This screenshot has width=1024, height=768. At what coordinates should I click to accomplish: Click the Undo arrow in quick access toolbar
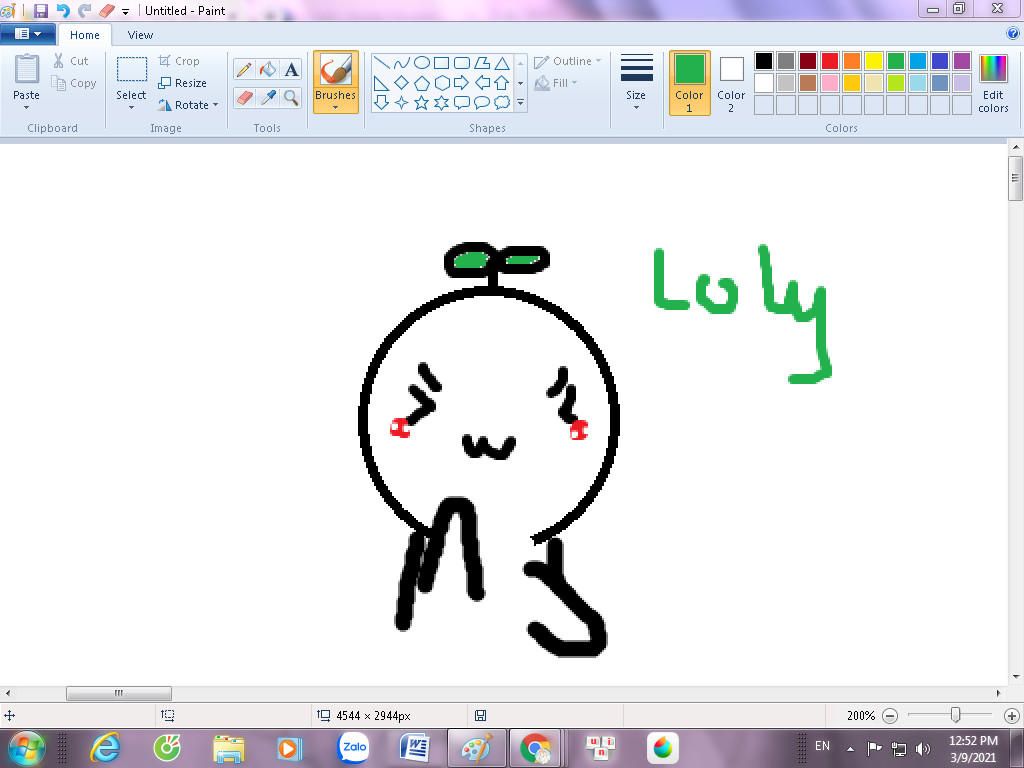click(63, 10)
